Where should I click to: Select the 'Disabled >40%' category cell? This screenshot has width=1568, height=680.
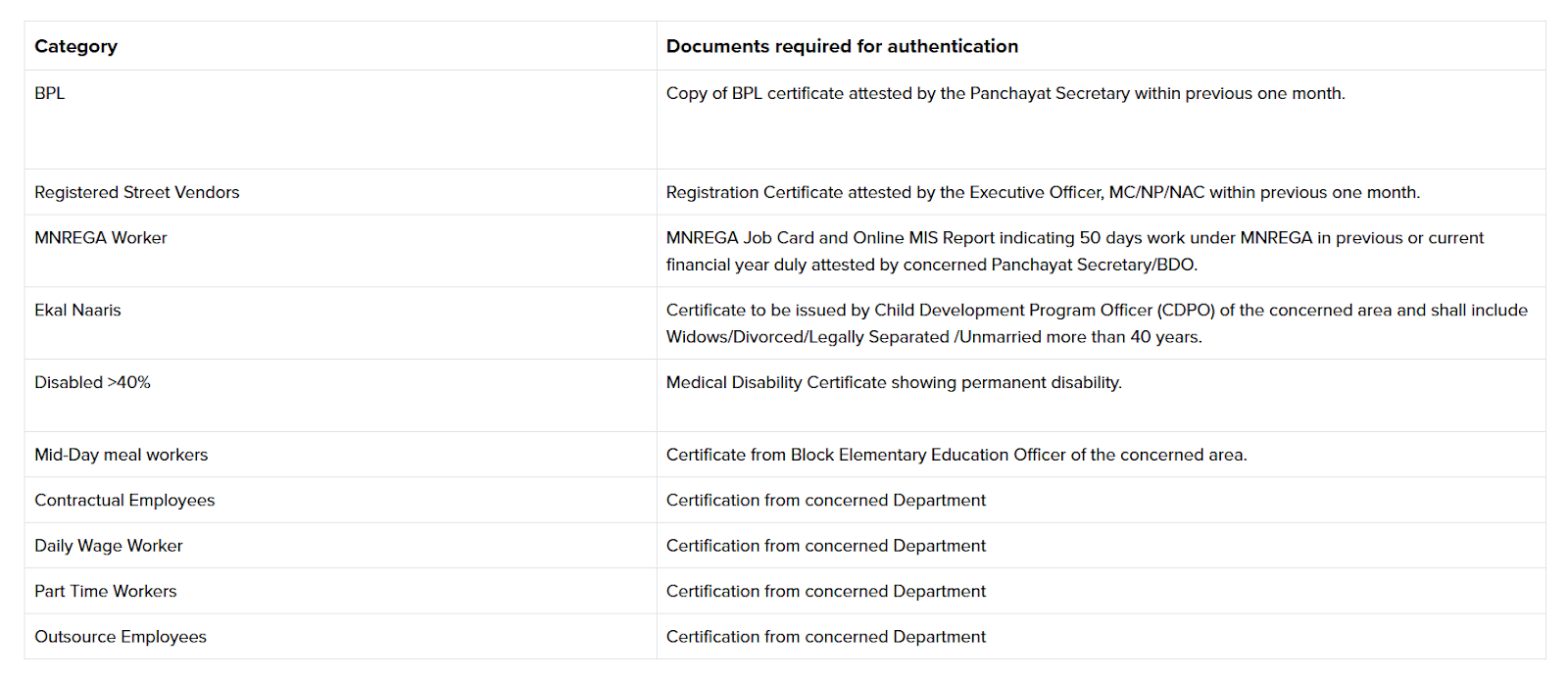click(92, 382)
